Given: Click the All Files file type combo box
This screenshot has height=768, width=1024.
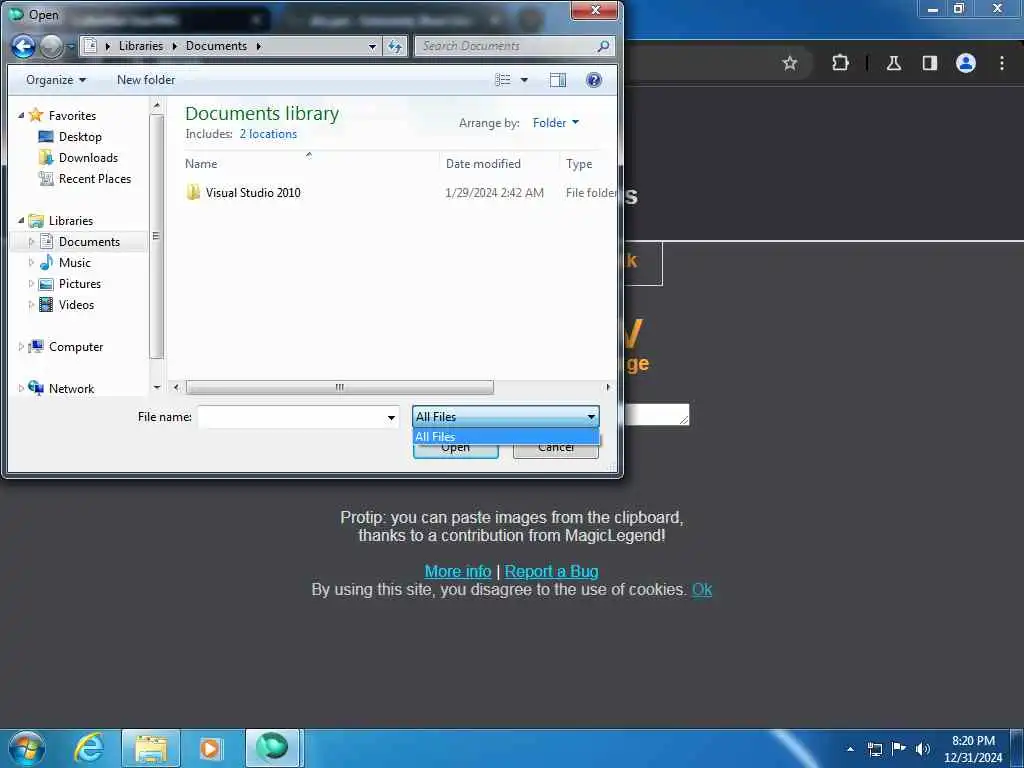Looking at the screenshot, I should [x=505, y=417].
